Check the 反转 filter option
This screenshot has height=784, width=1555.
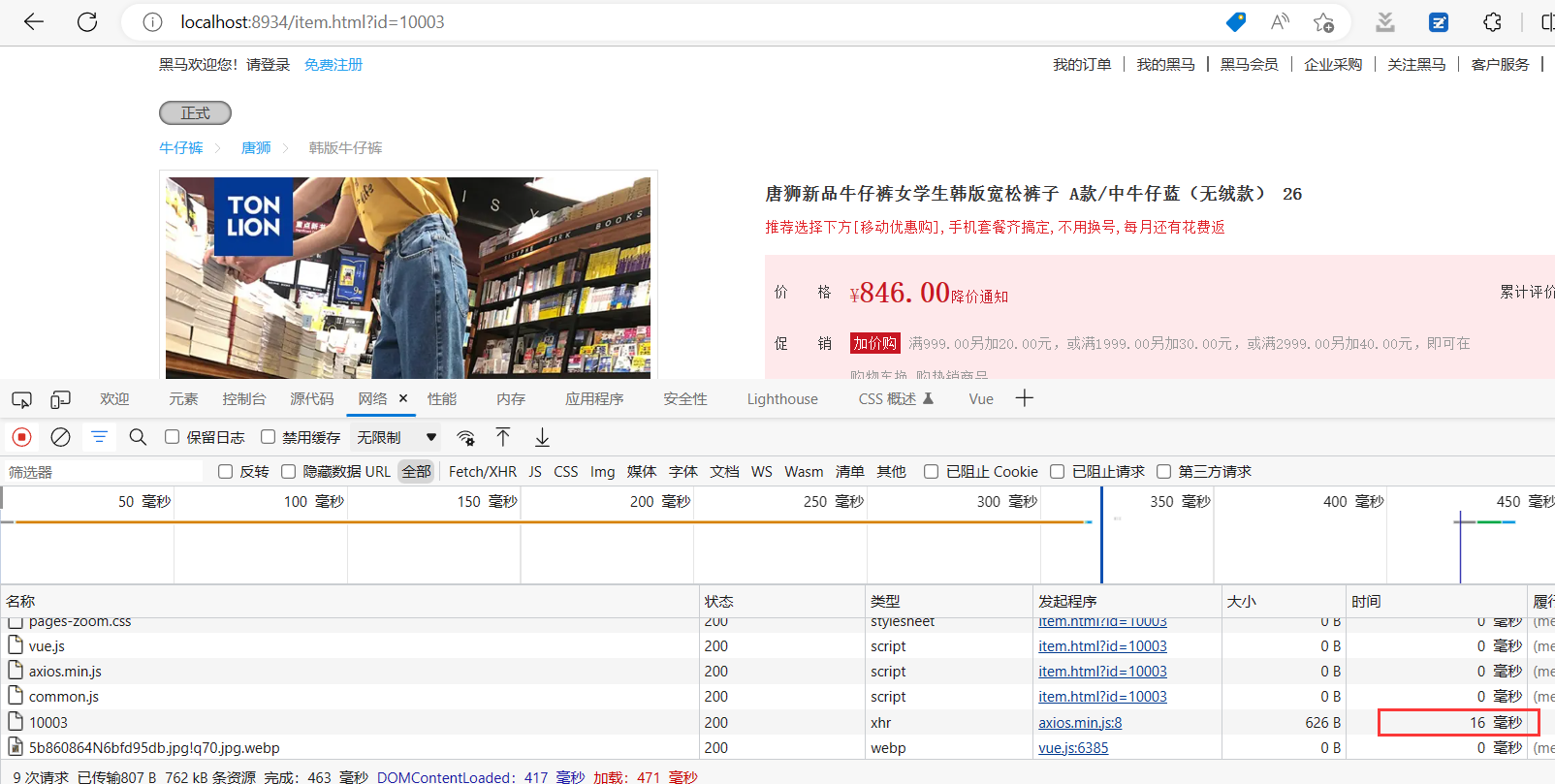coord(225,471)
